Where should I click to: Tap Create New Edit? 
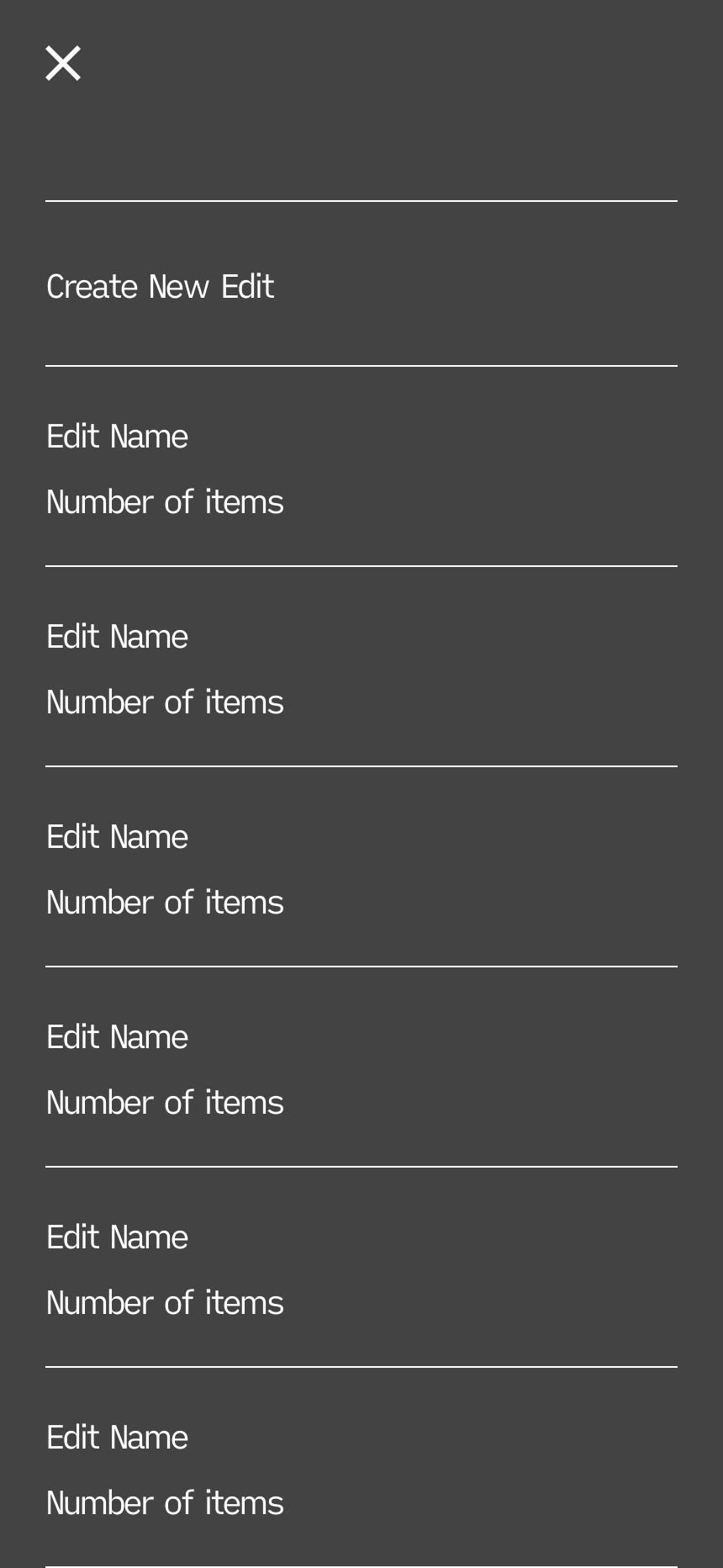(161, 287)
